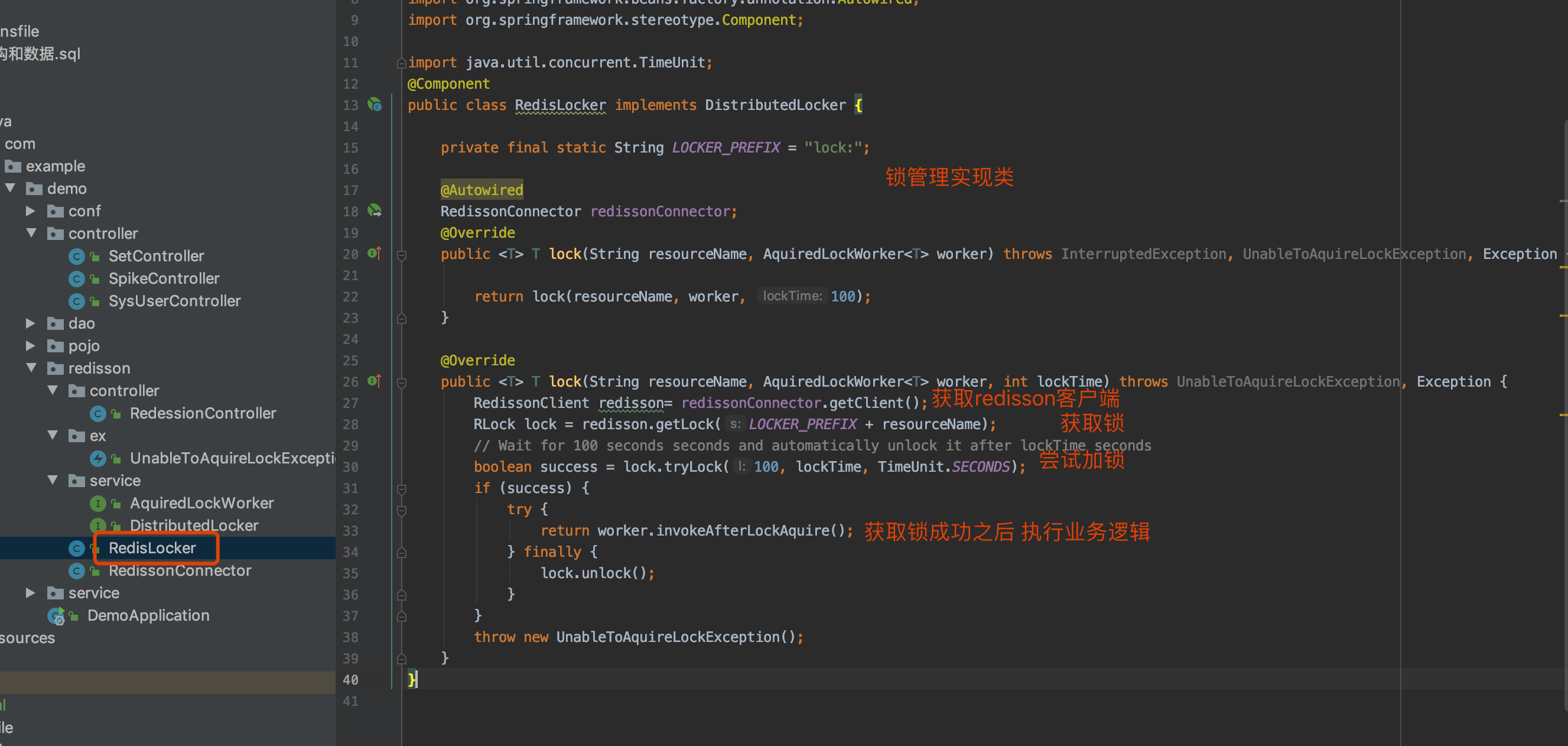Open RedissonConnector file in tree

pos(180,570)
